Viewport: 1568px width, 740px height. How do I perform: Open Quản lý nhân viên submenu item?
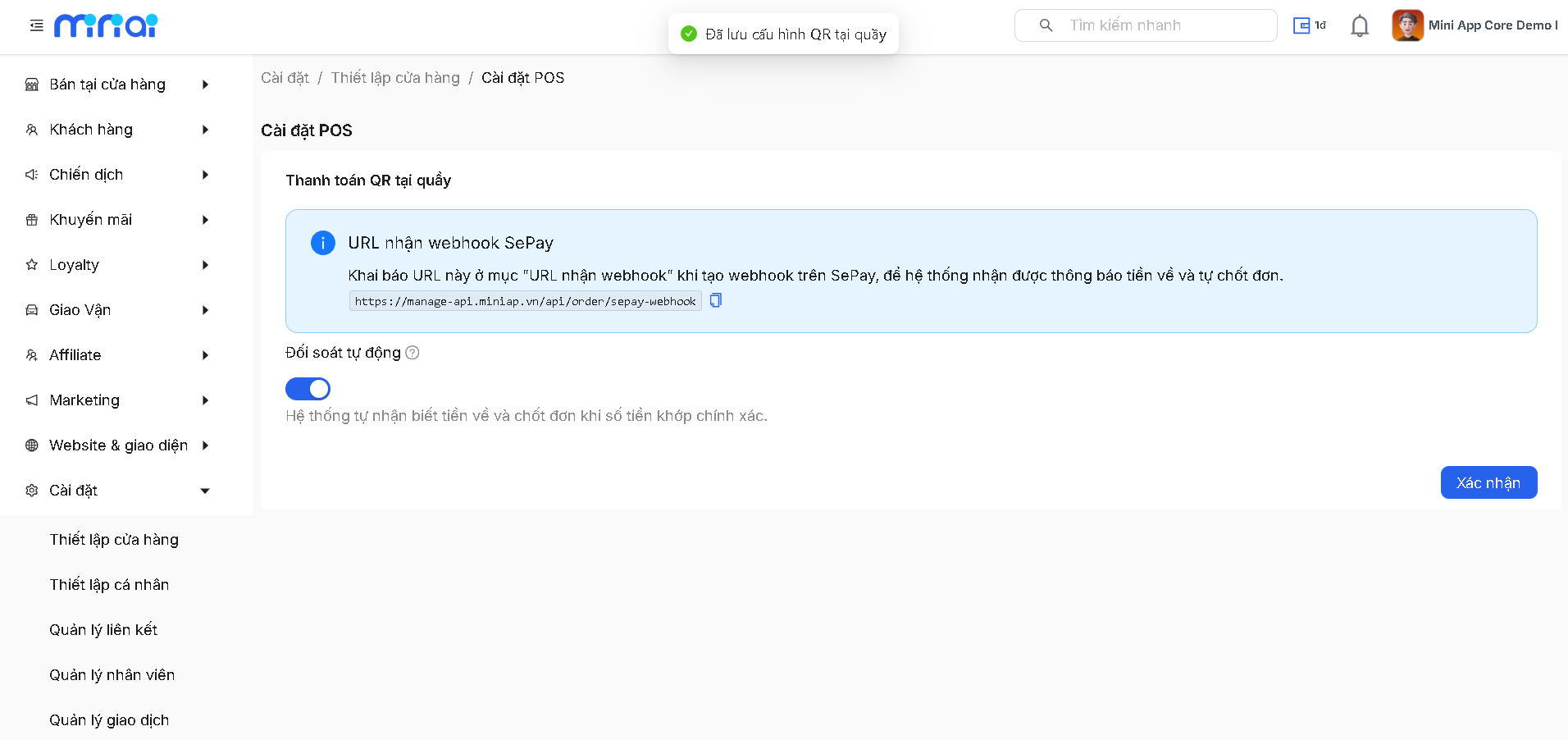(x=112, y=675)
